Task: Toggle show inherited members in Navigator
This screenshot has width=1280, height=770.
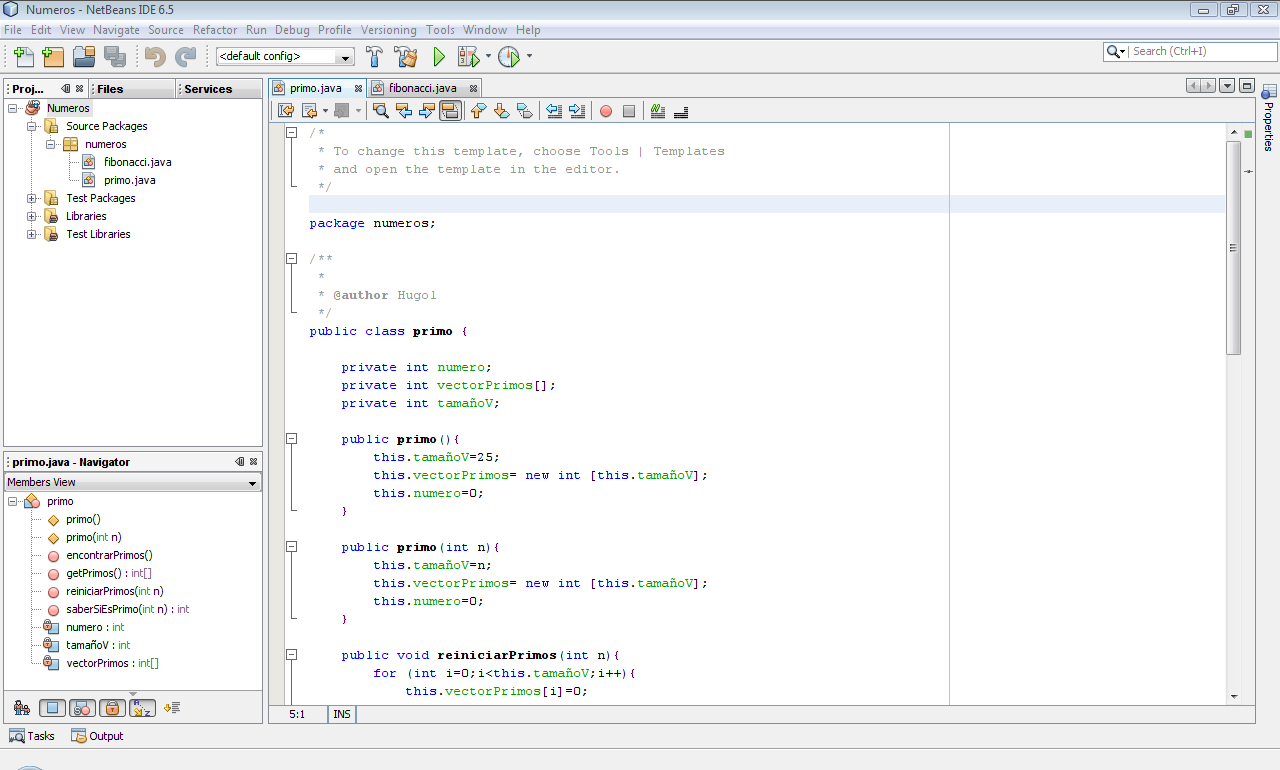Action: point(20,708)
